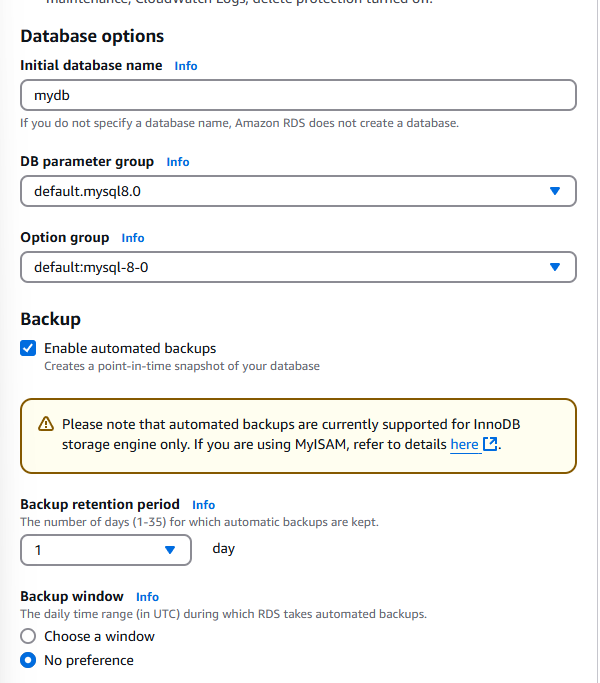Click the Option group dropdown arrow icon
600x683 pixels.
point(556,267)
